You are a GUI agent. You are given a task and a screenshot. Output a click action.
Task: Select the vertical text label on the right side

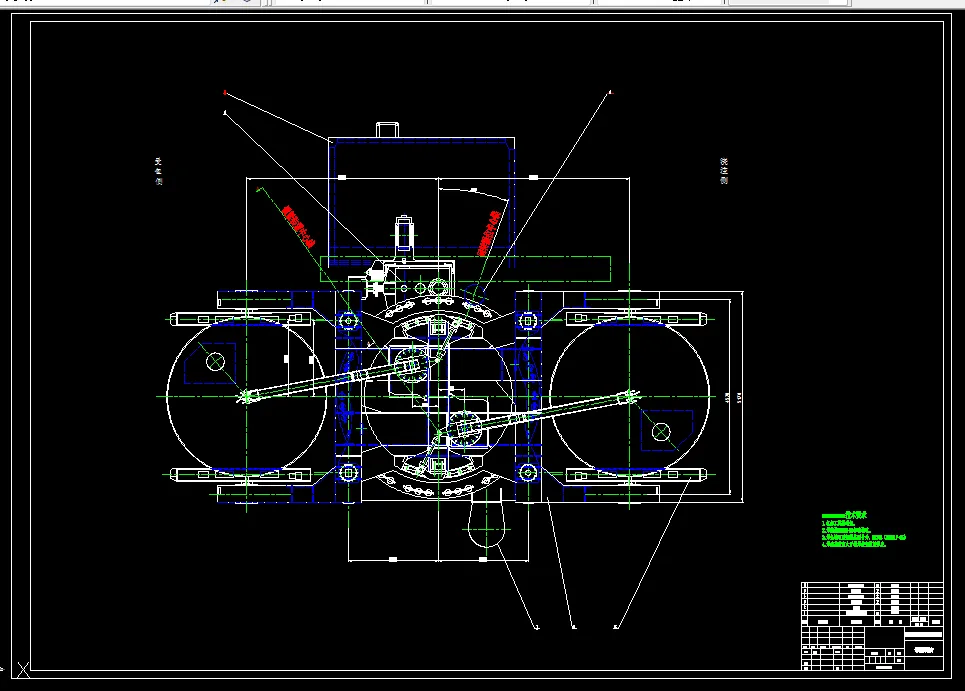click(724, 171)
